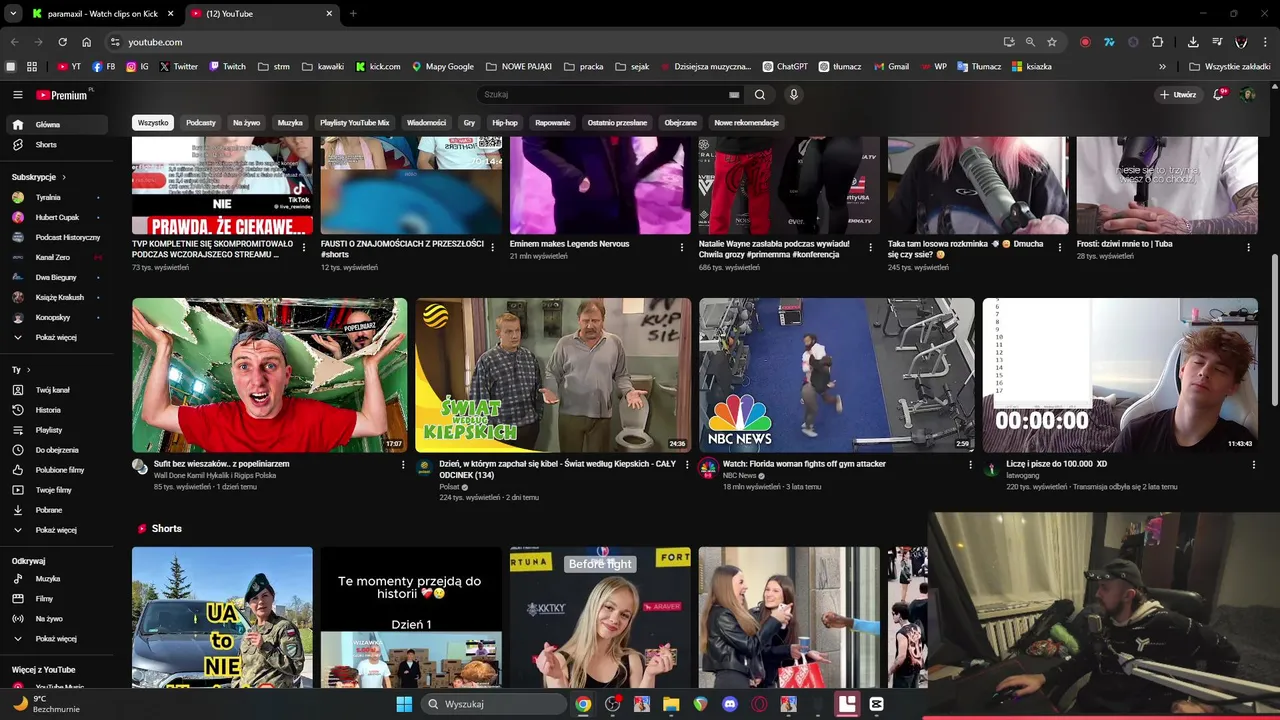Select the Ostatnio przesłane chip
Viewport: 1280px width, 720px height.
click(x=617, y=123)
